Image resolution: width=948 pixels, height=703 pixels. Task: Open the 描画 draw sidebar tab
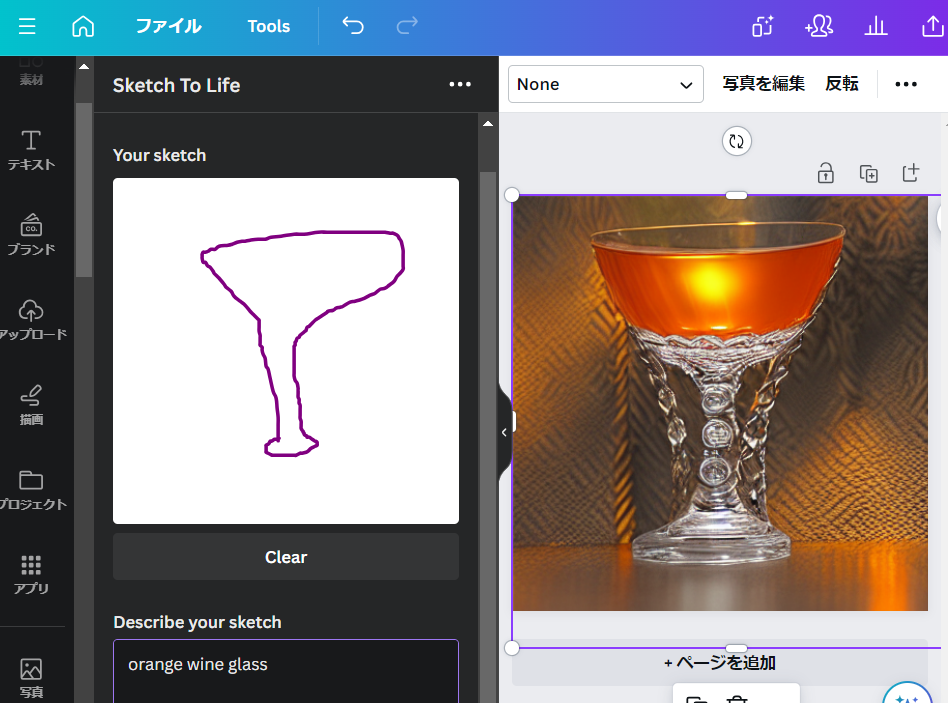31,405
